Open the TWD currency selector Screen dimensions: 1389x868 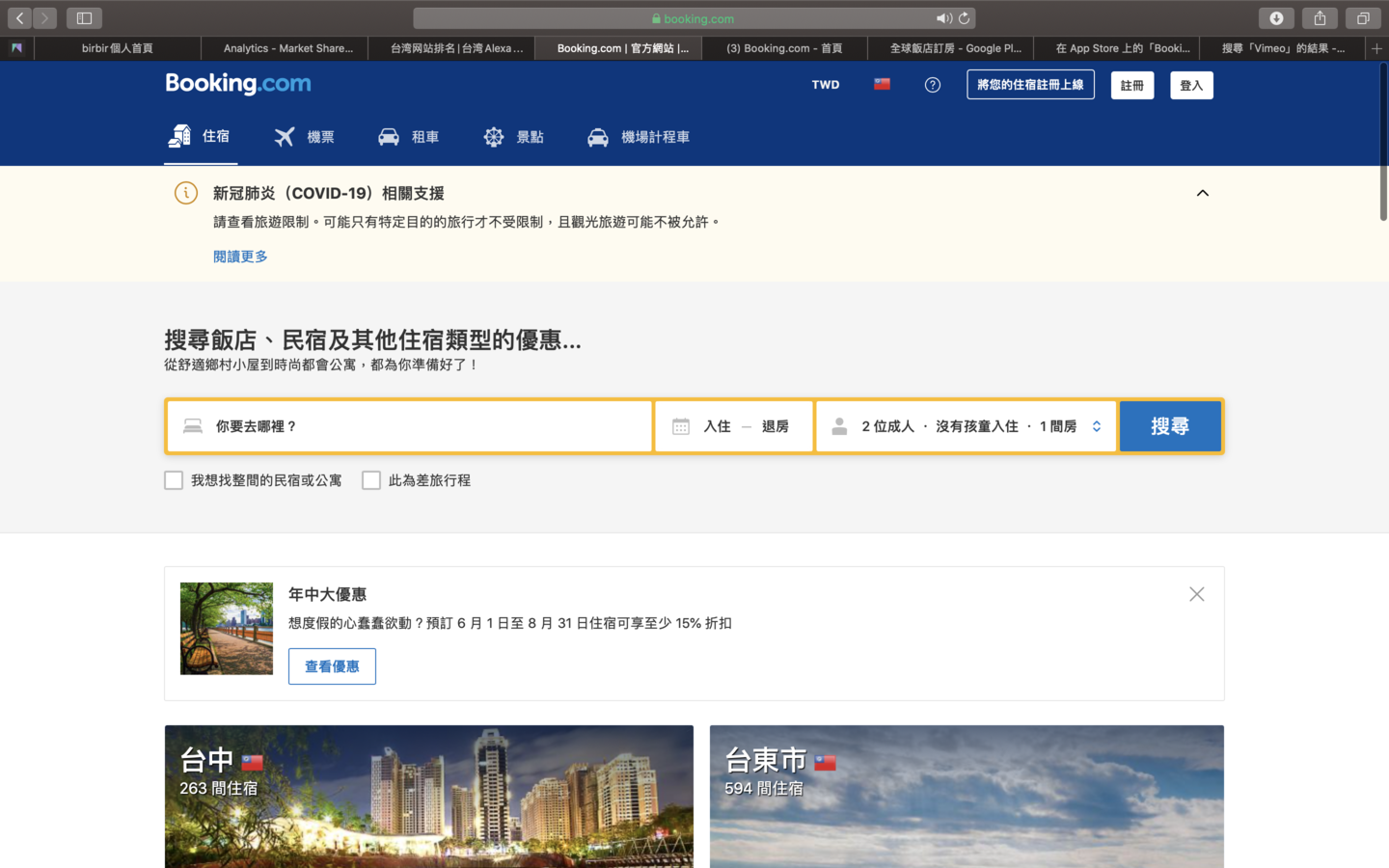tap(826, 85)
